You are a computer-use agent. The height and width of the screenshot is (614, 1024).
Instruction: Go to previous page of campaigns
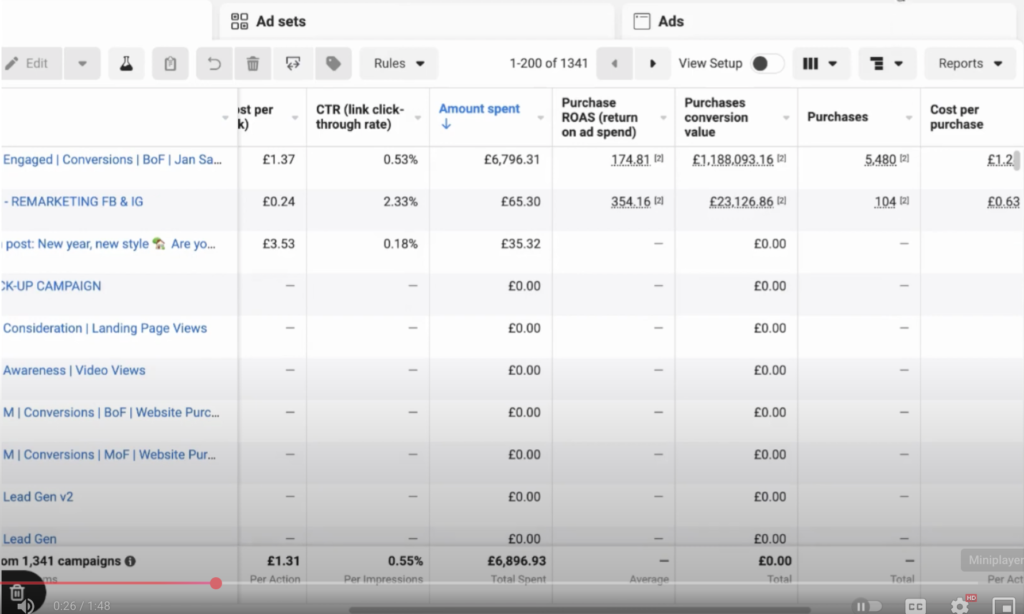tap(614, 63)
